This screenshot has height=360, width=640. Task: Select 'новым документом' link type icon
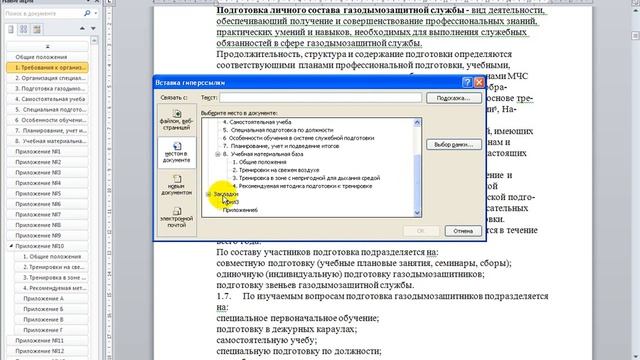(x=176, y=184)
